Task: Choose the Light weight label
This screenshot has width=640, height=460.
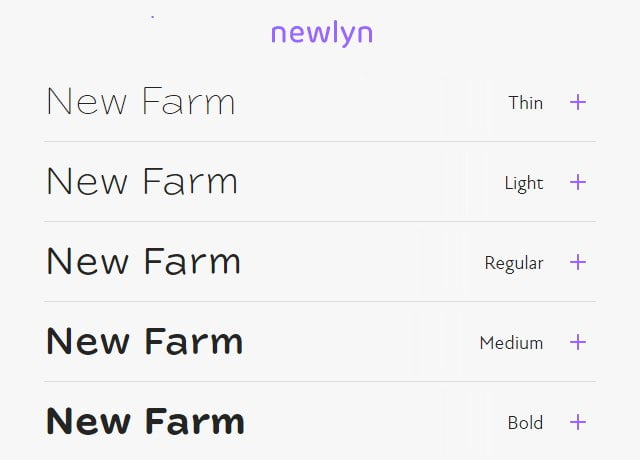Action: tap(524, 183)
